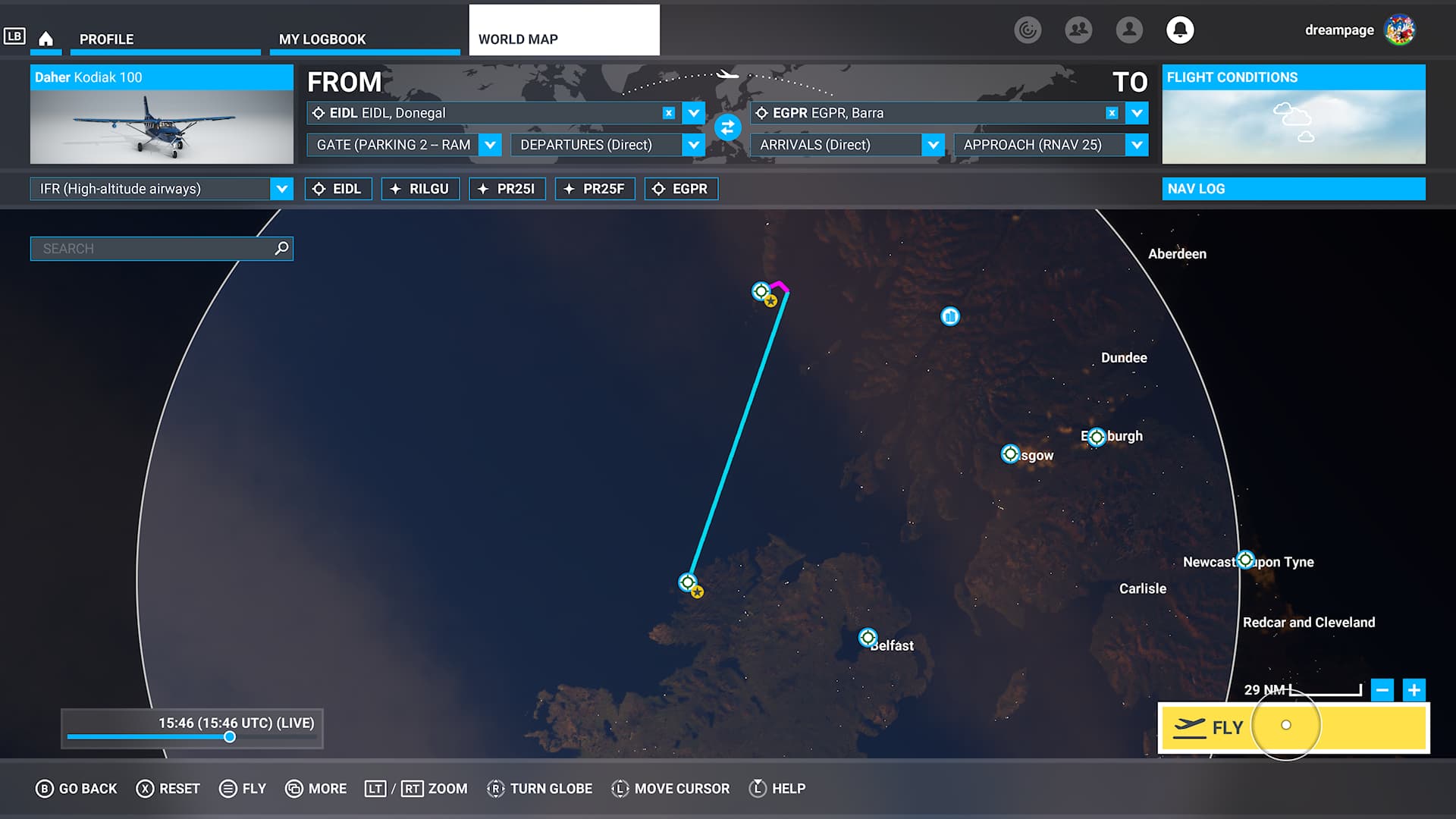Screen dimensions: 1456x819
Task: Expand the Gate Parking 2 dropdown
Action: 491,145
